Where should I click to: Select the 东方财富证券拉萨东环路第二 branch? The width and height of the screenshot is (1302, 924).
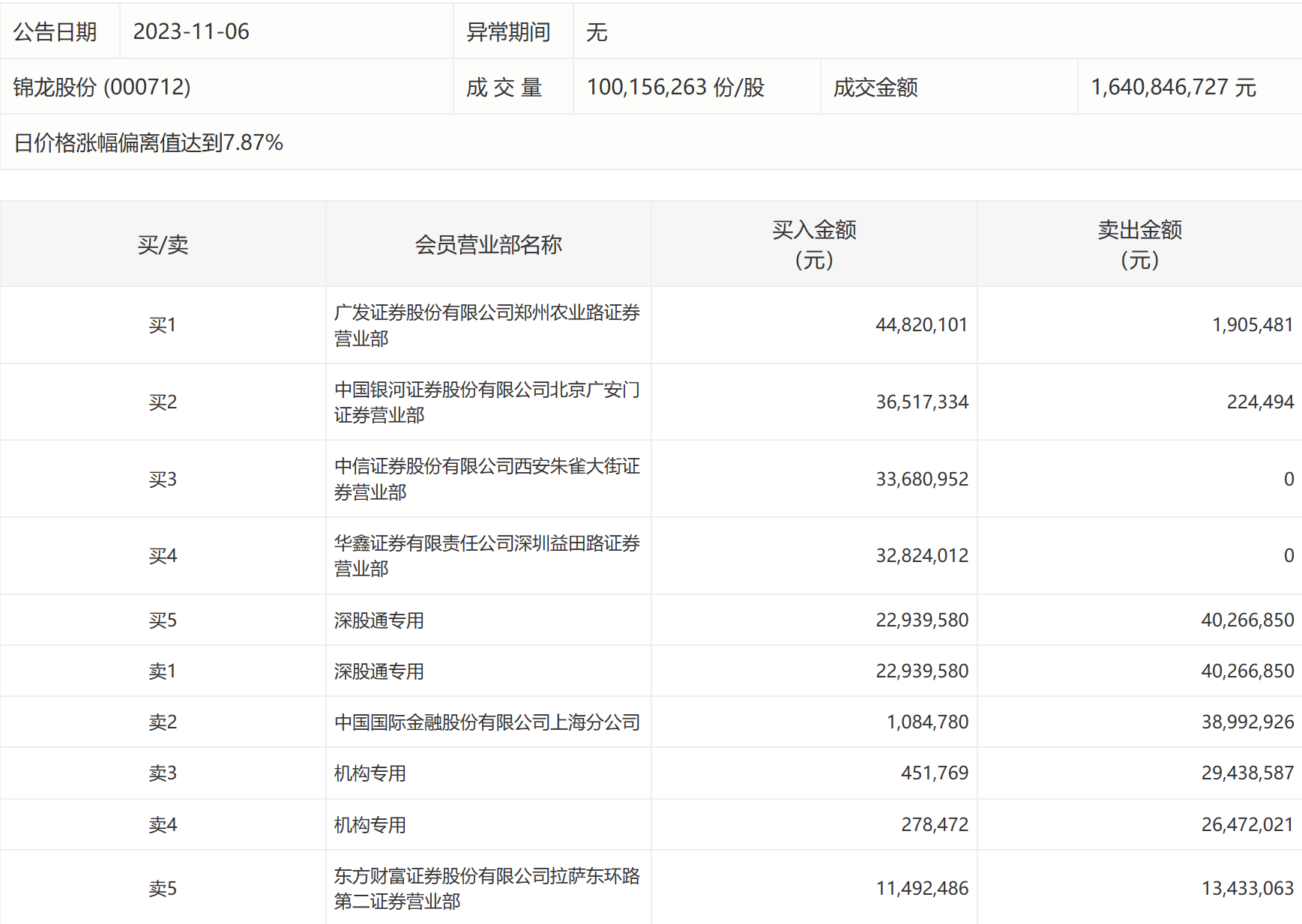486,888
